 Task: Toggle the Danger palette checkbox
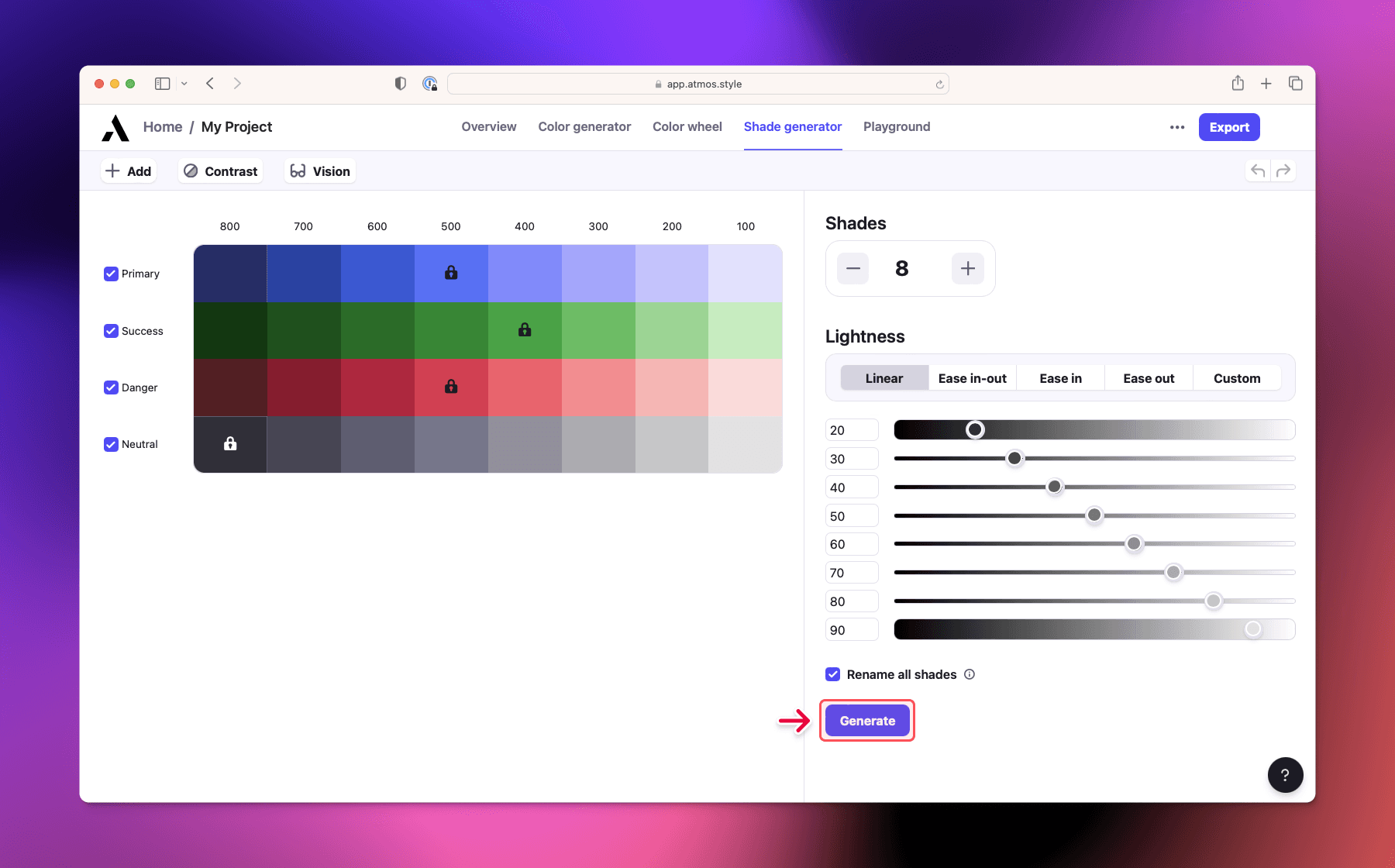tap(111, 388)
